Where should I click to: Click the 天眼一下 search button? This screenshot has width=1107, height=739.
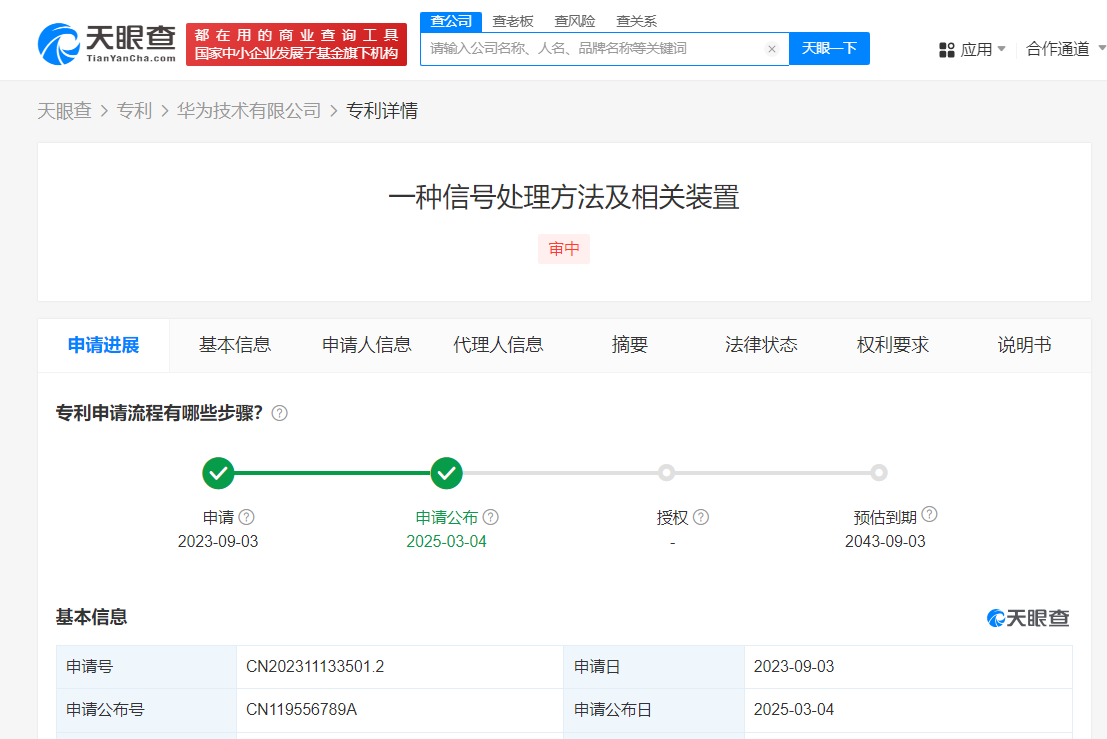tap(829, 49)
